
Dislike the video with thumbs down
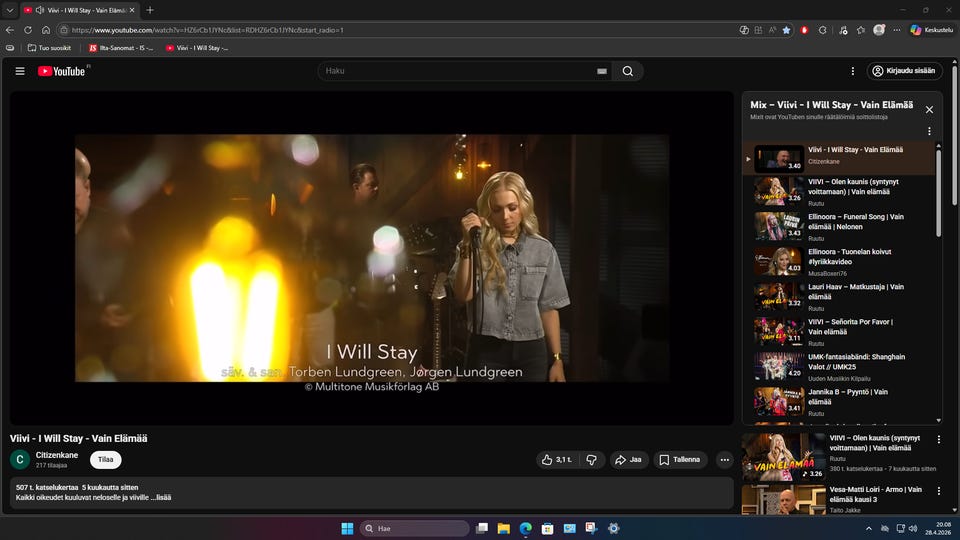tap(592, 460)
